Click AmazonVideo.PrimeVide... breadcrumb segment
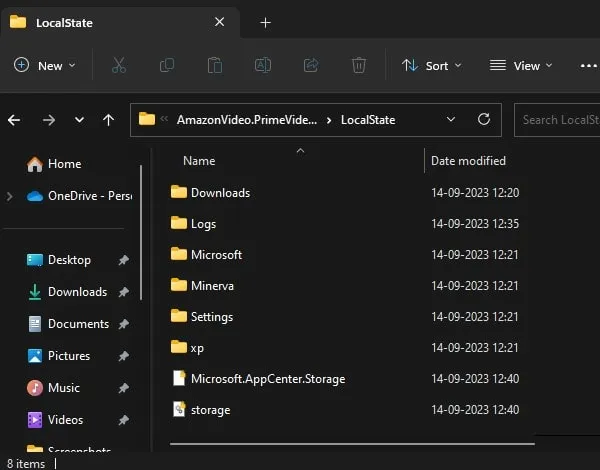 pos(247,120)
